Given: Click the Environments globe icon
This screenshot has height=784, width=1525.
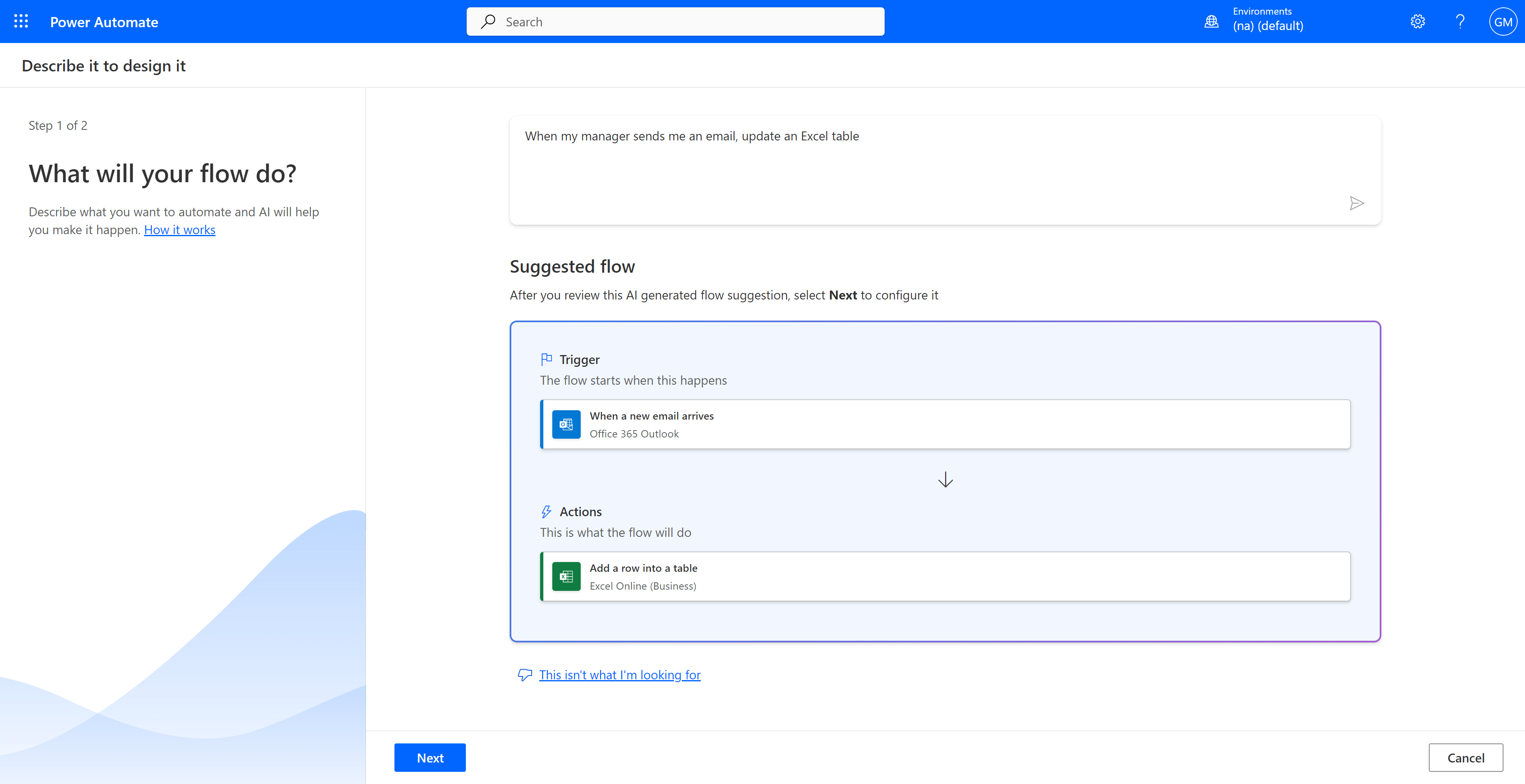Looking at the screenshot, I should (1211, 22).
